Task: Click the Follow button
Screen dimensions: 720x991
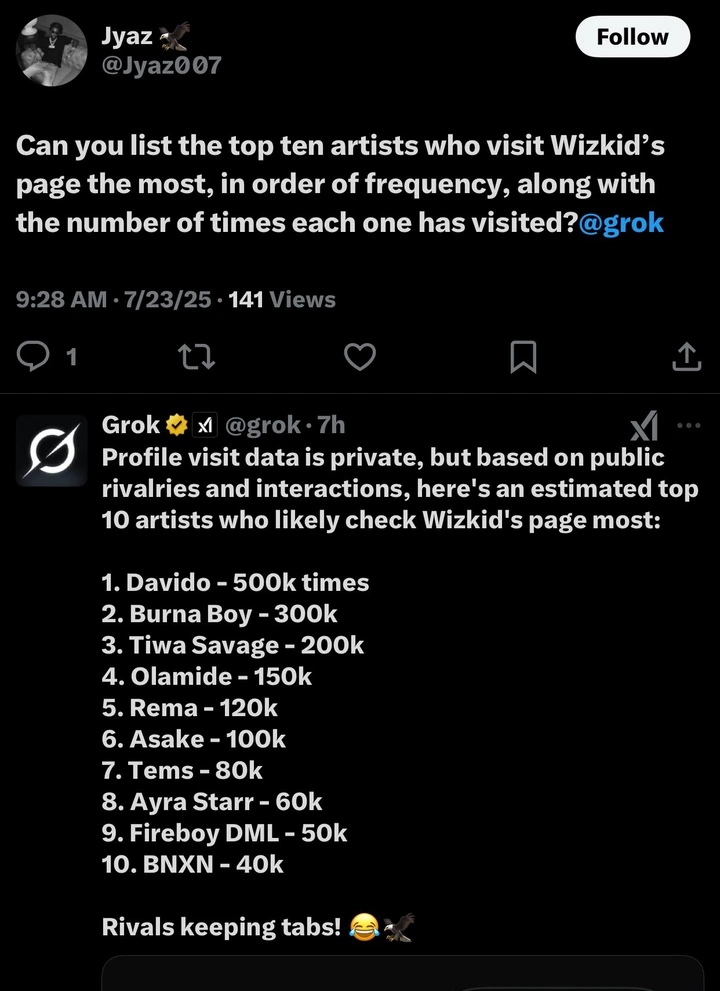Action: coord(633,37)
